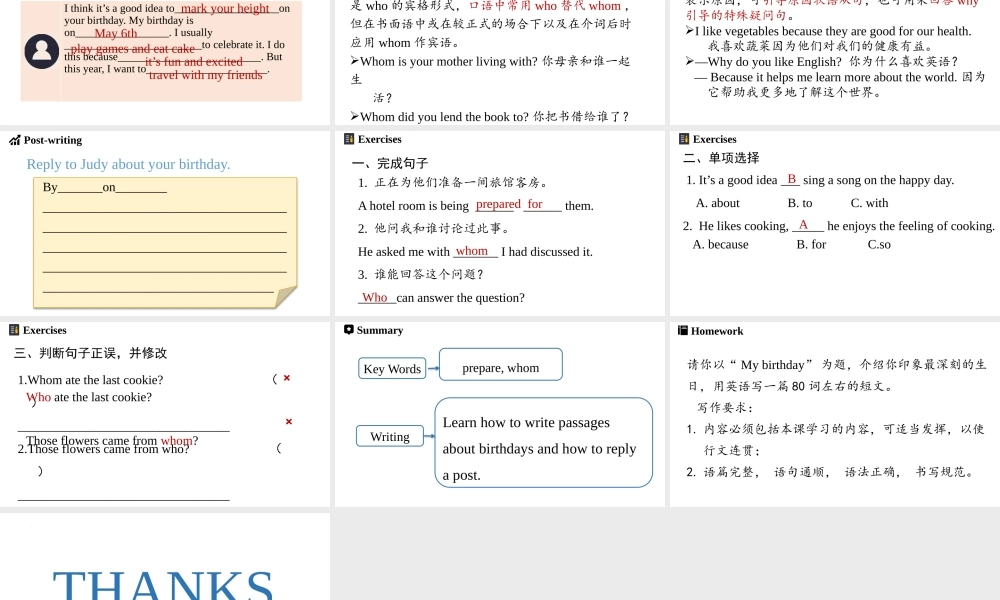Image resolution: width=1000 pixels, height=600 pixels.
Task: Click the arrow next to Writing box
Action: pos(429,436)
